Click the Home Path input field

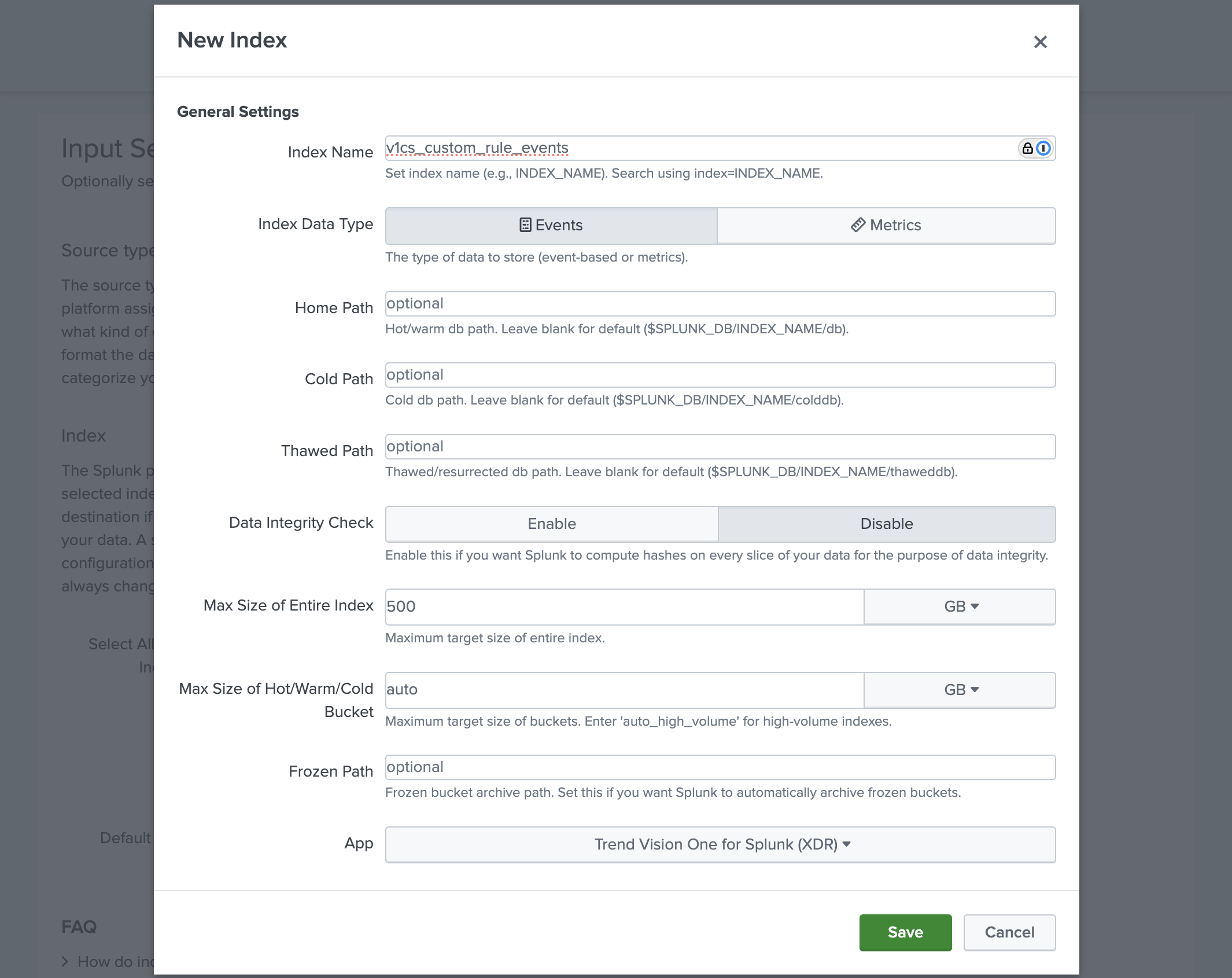(720, 304)
